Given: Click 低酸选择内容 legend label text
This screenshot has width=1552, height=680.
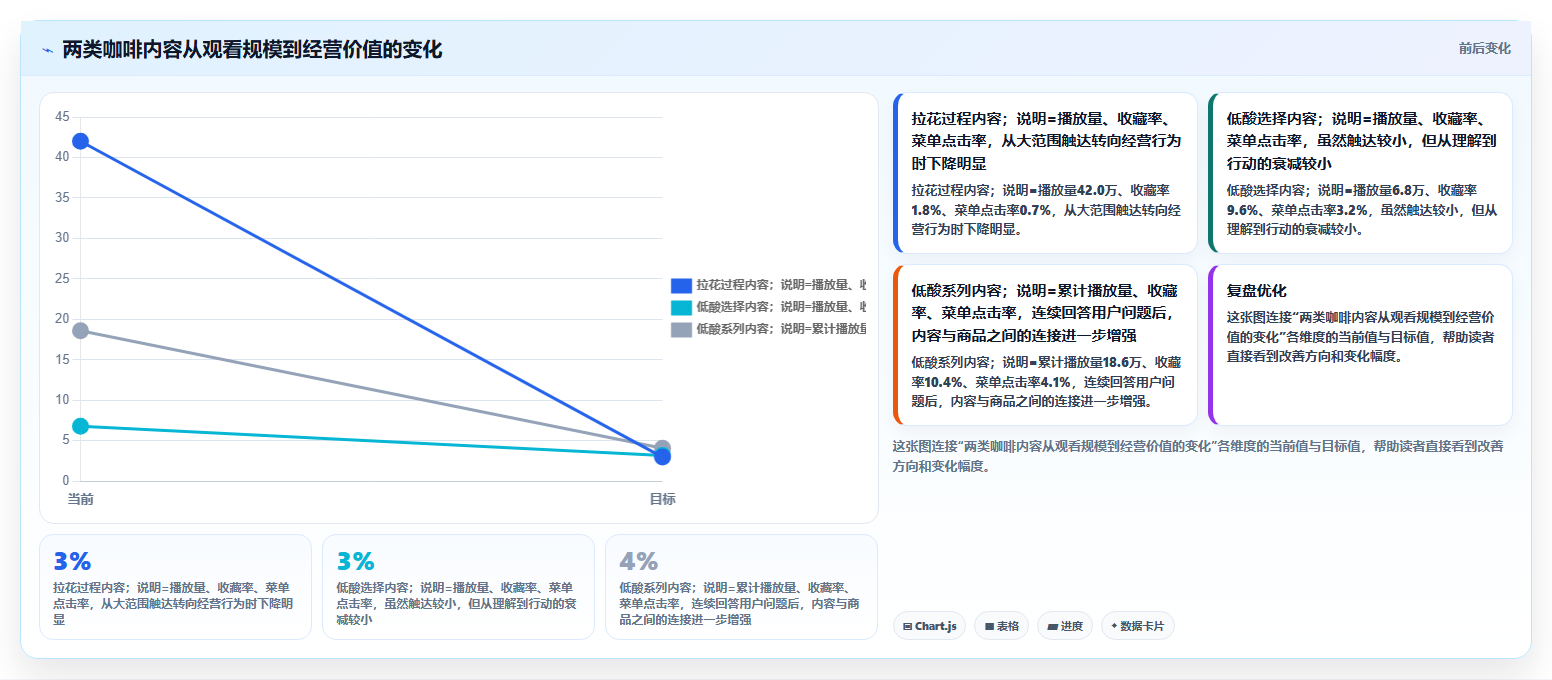Looking at the screenshot, I should [781, 307].
